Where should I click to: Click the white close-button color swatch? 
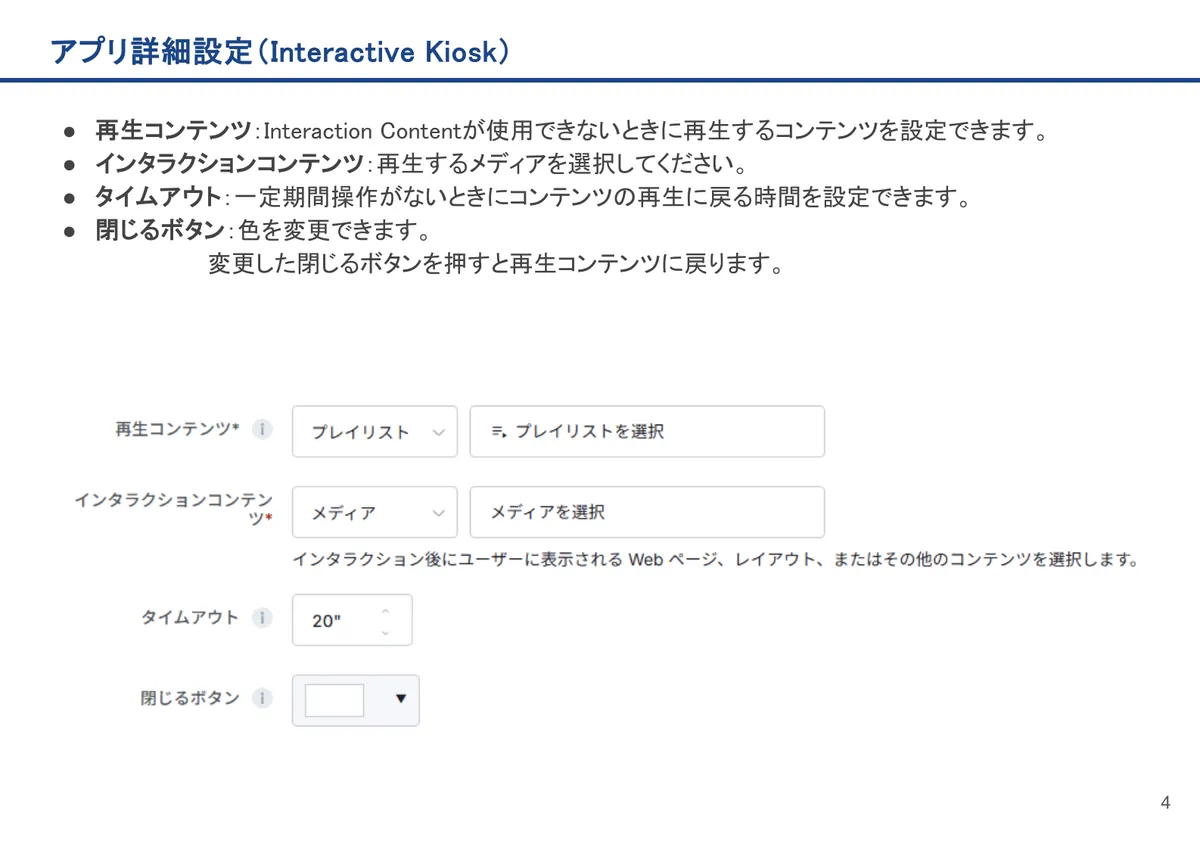pos(334,700)
